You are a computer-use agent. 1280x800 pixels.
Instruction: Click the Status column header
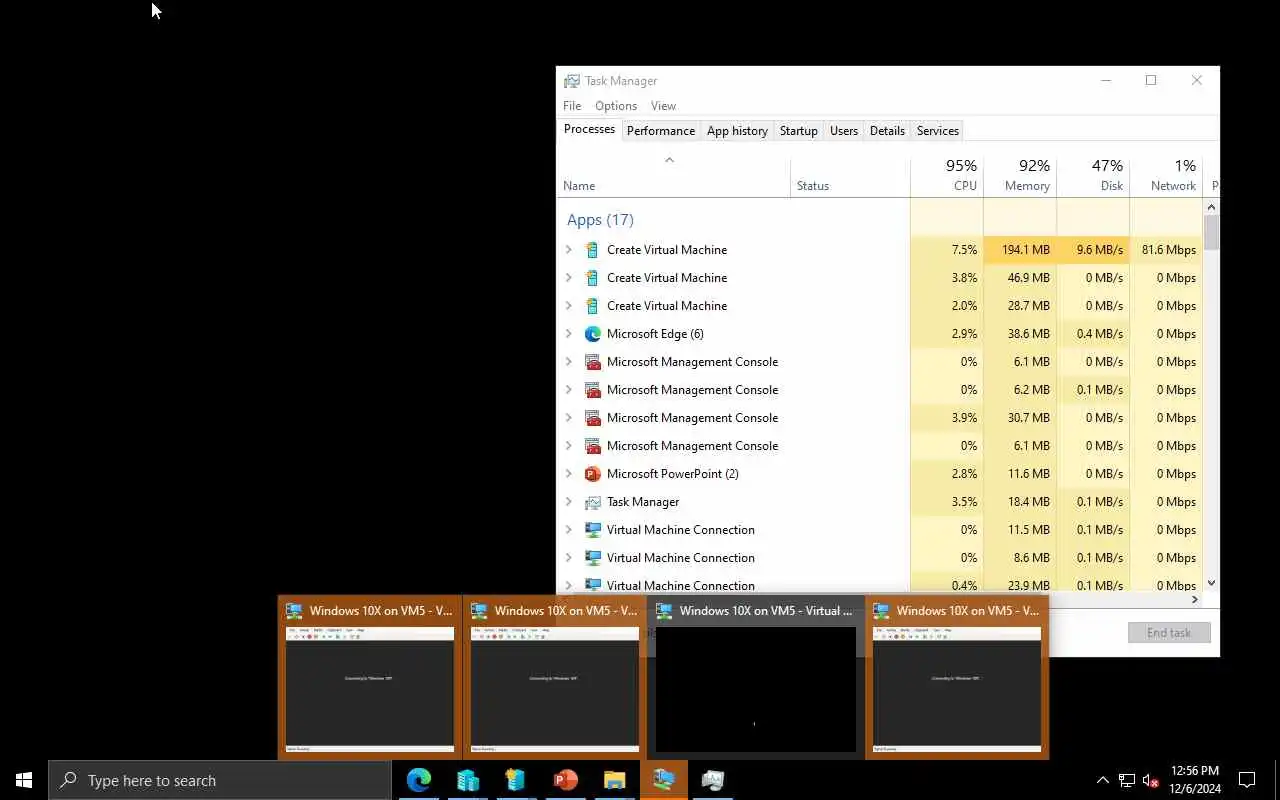click(x=850, y=175)
